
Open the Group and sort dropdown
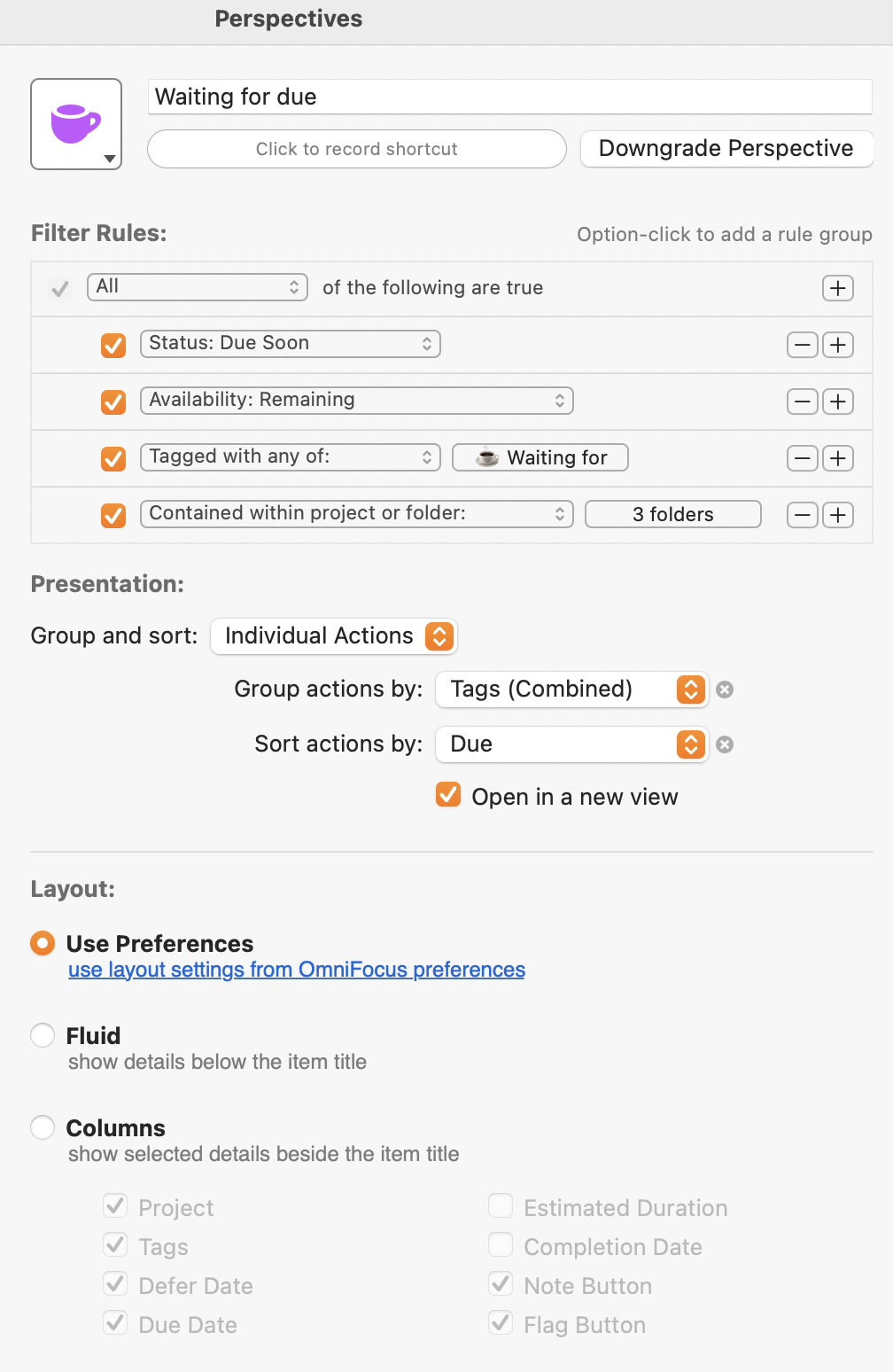pyautogui.click(x=333, y=636)
